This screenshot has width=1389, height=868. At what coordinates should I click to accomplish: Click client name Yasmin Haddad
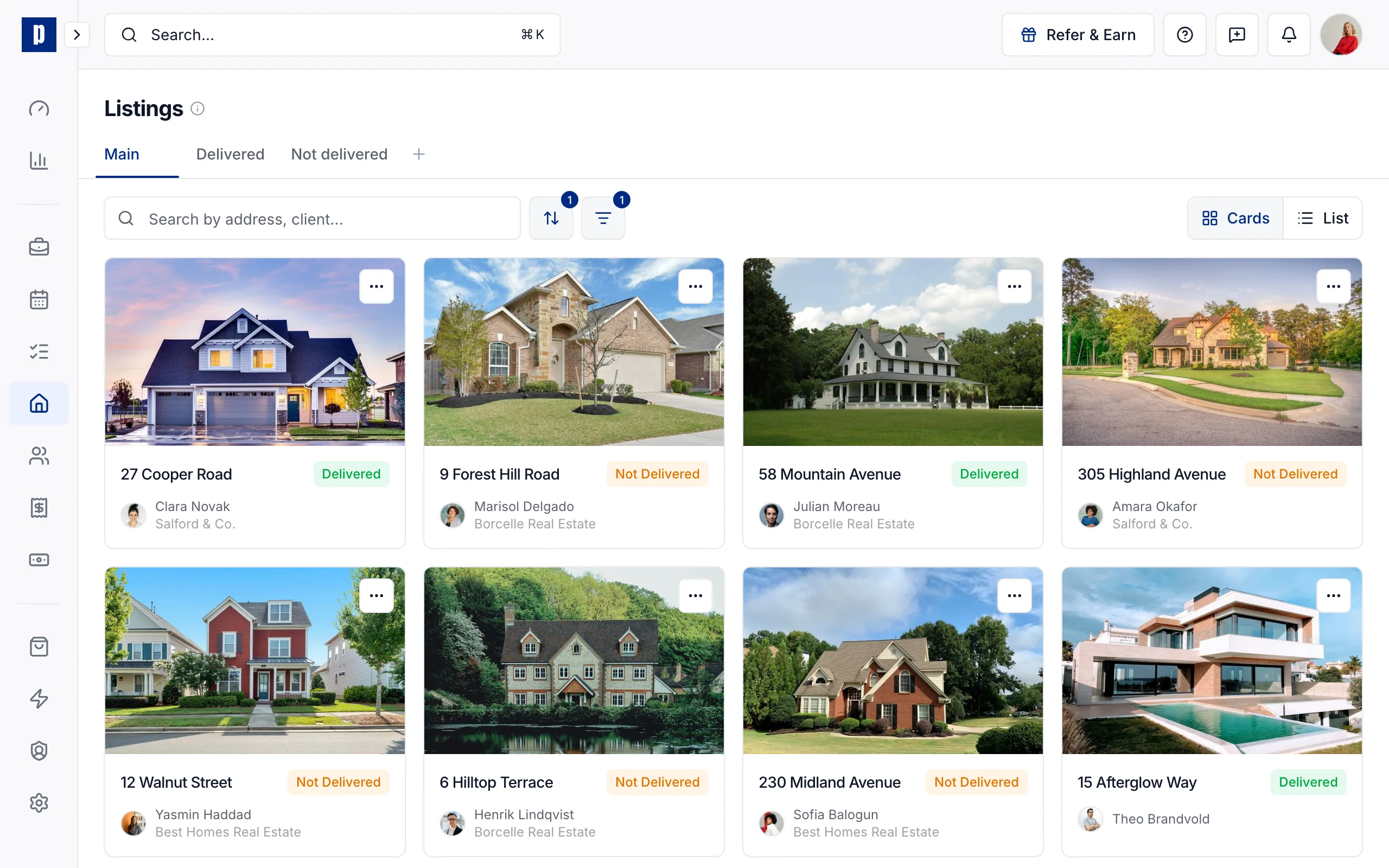[203, 814]
